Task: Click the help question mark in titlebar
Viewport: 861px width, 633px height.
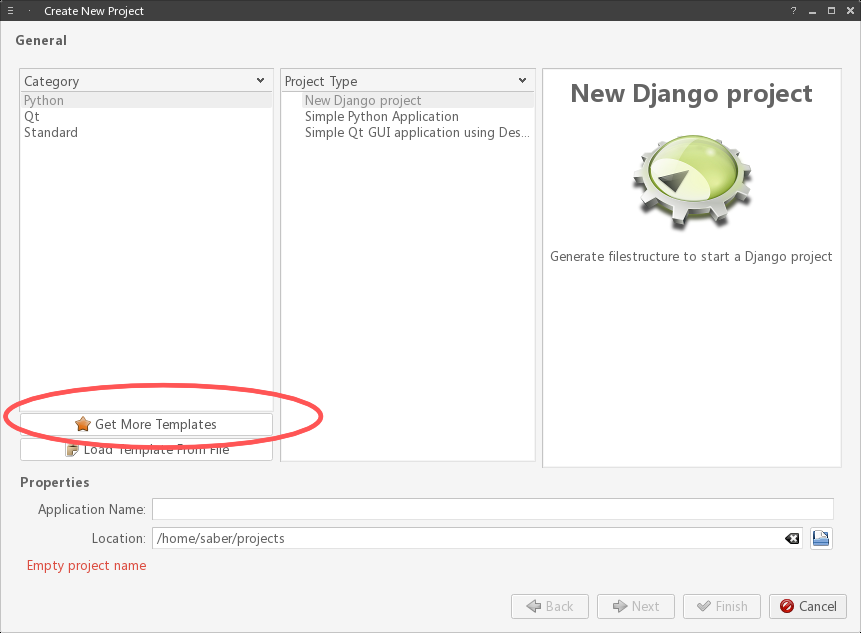Action: point(793,10)
